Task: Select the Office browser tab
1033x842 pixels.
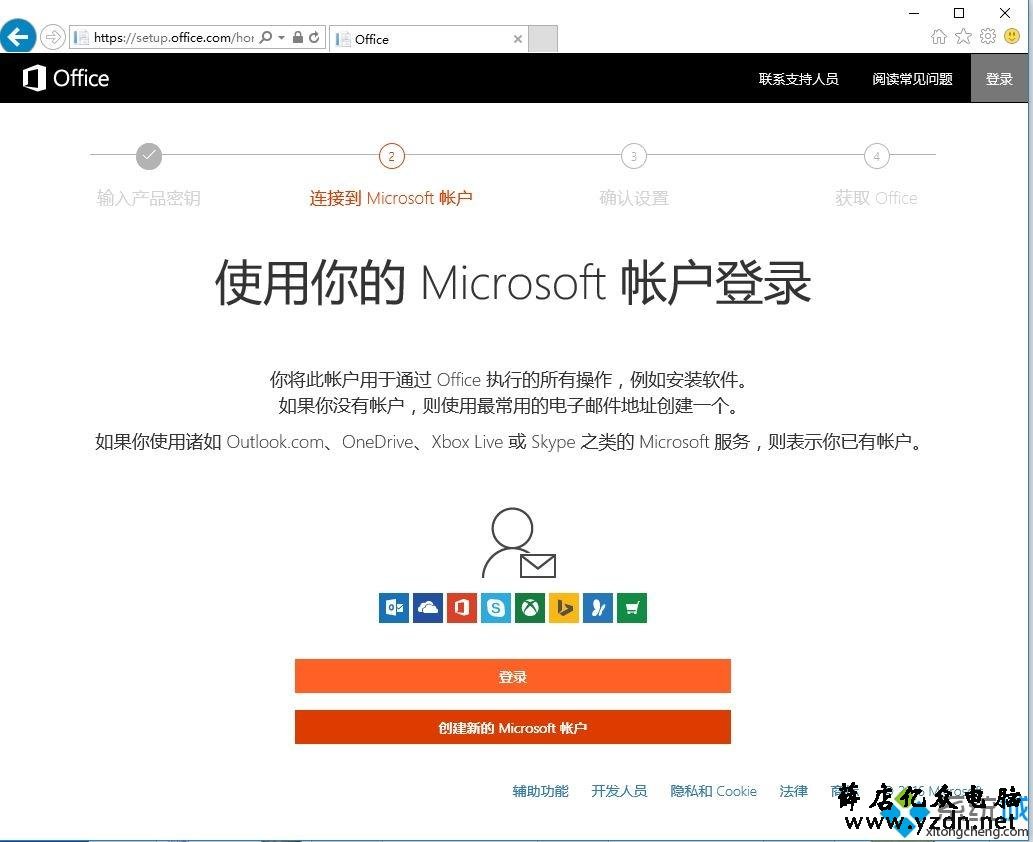Action: coord(429,39)
